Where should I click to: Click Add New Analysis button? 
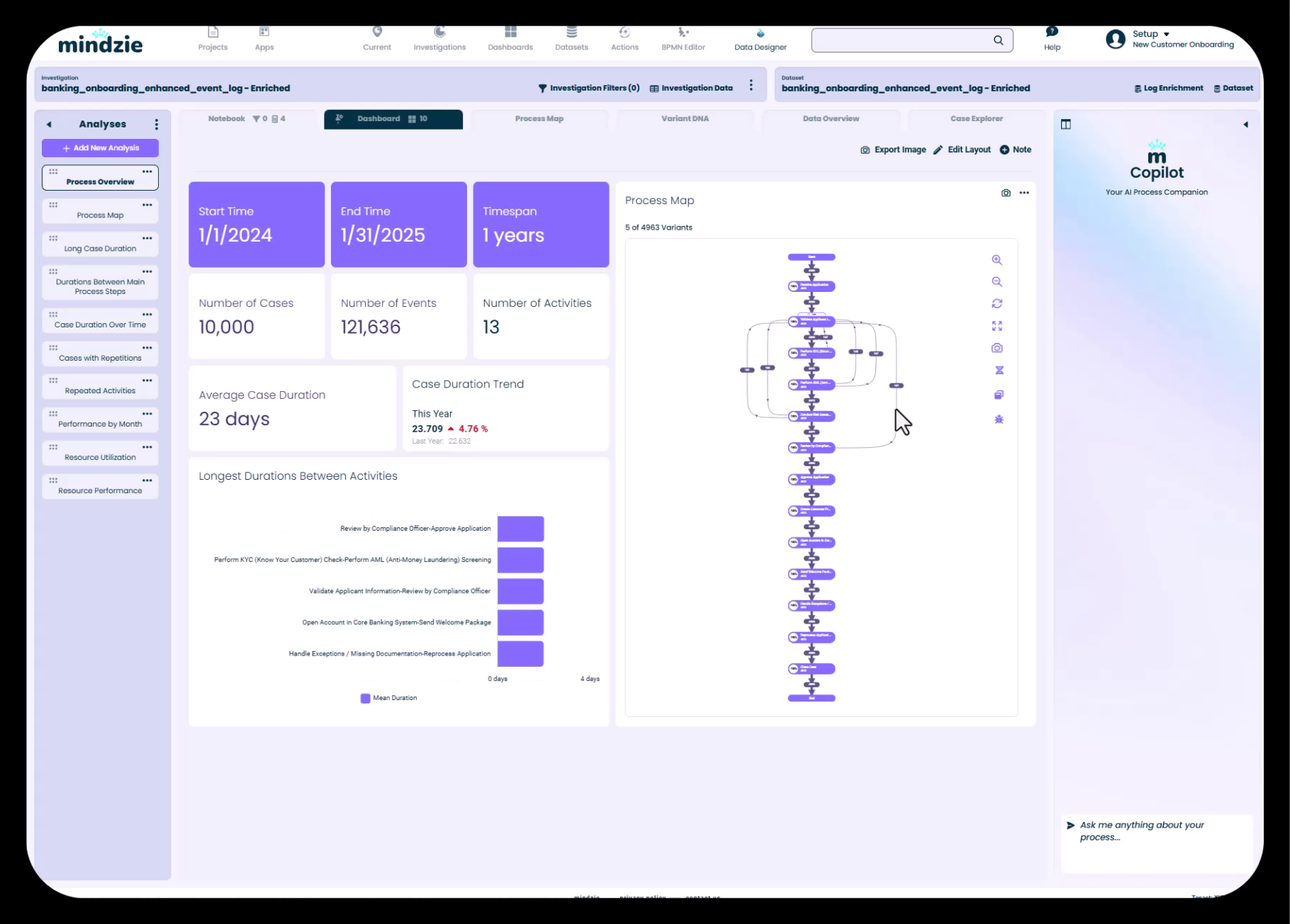pyautogui.click(x=100, y=148)
